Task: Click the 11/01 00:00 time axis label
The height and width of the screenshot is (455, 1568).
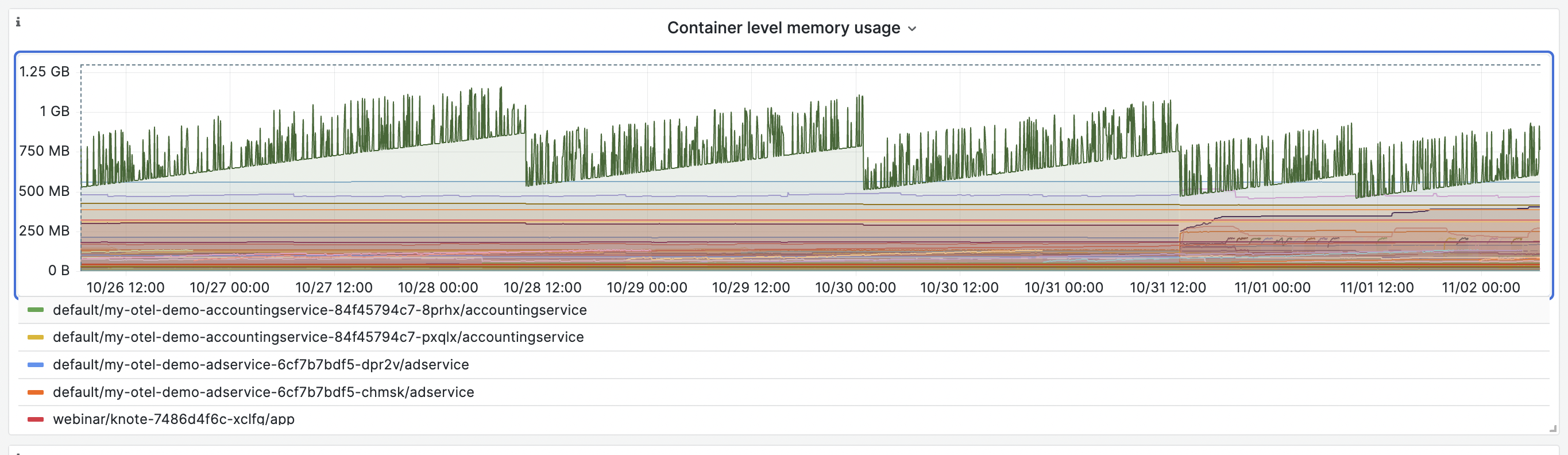Action: pos(1272,287)
